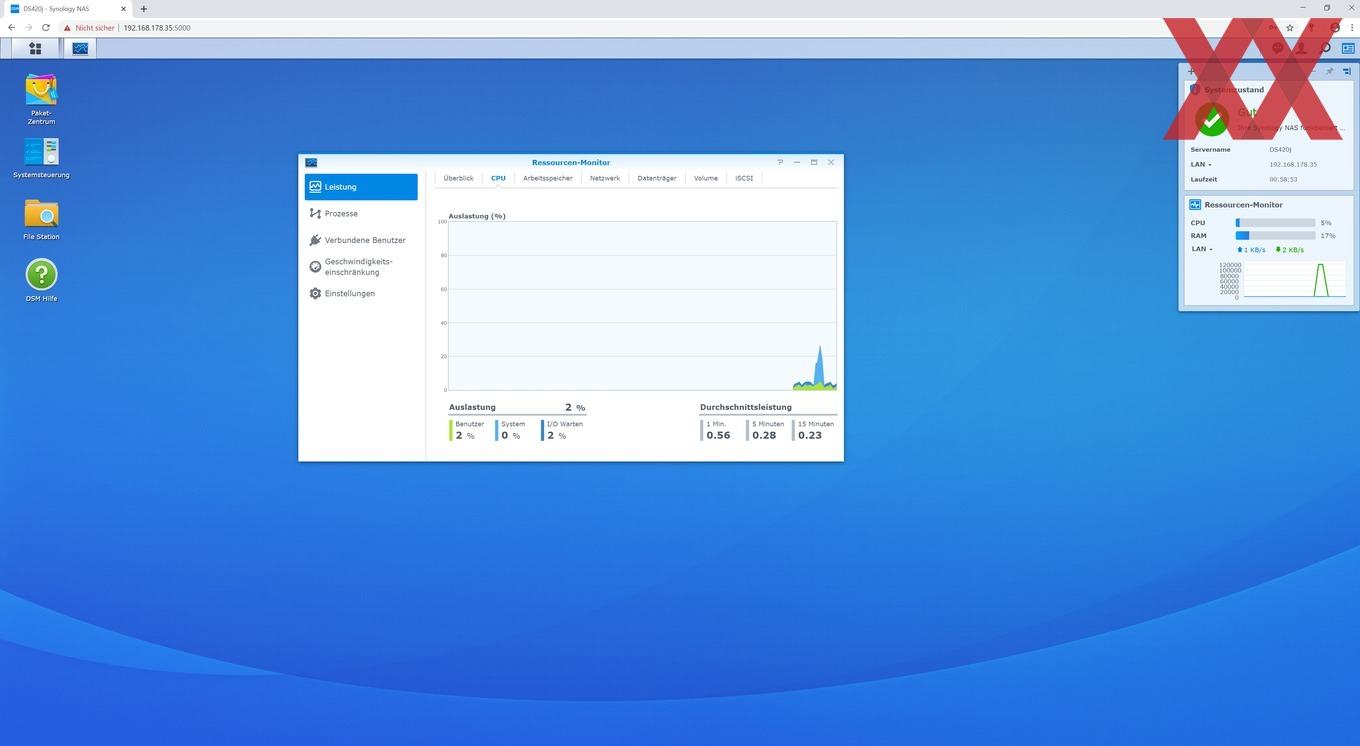1360x746 pixels.
Task: Click the 1 Min. average value 0.56
Action: (718, 436)
